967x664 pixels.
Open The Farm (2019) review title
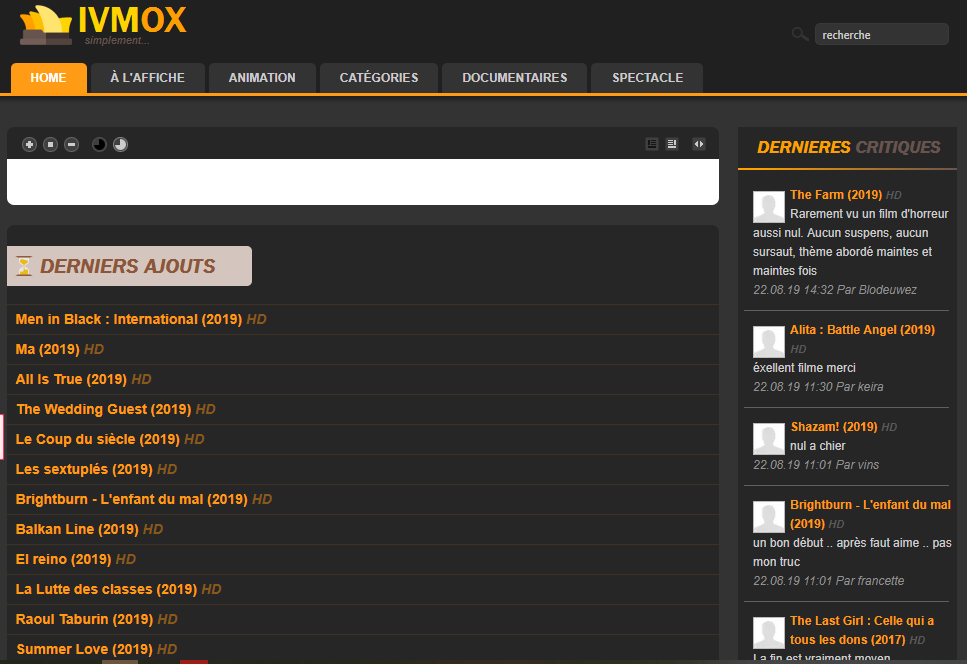pyautogui.click(x=836, y=195)
